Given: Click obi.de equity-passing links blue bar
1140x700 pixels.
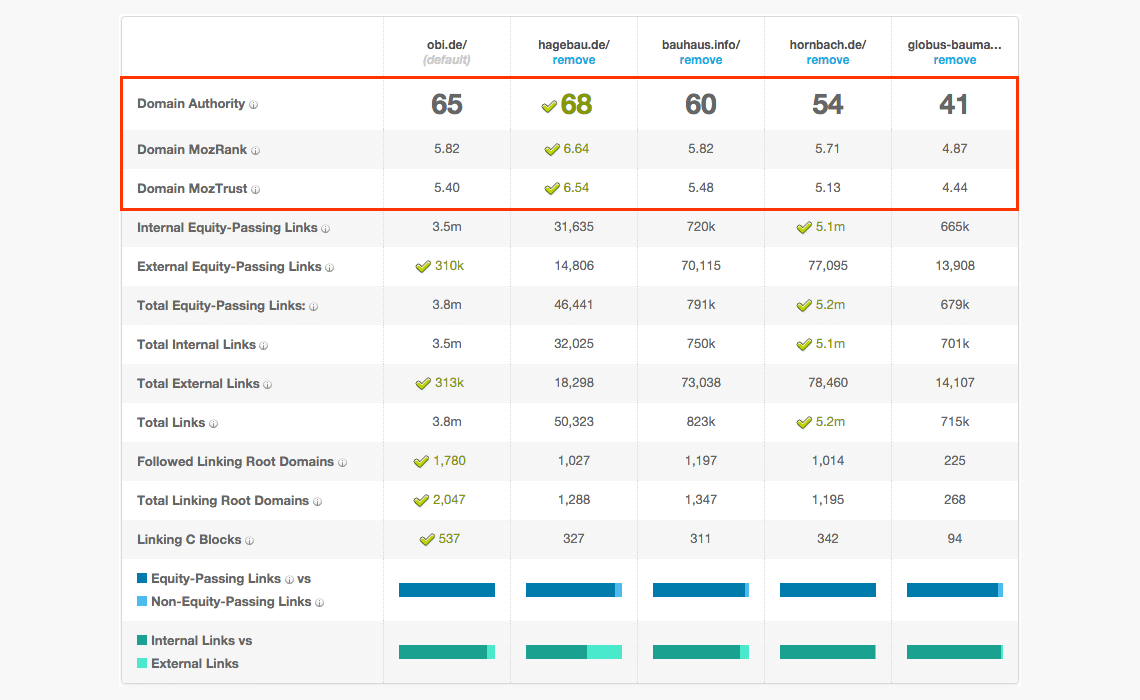Looking at the screenshot, I should (446, 590).
